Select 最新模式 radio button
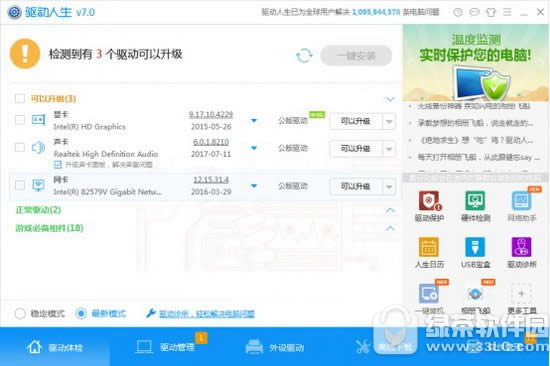The height and width of the screenshot is (366, 550). tap(81, 313)
